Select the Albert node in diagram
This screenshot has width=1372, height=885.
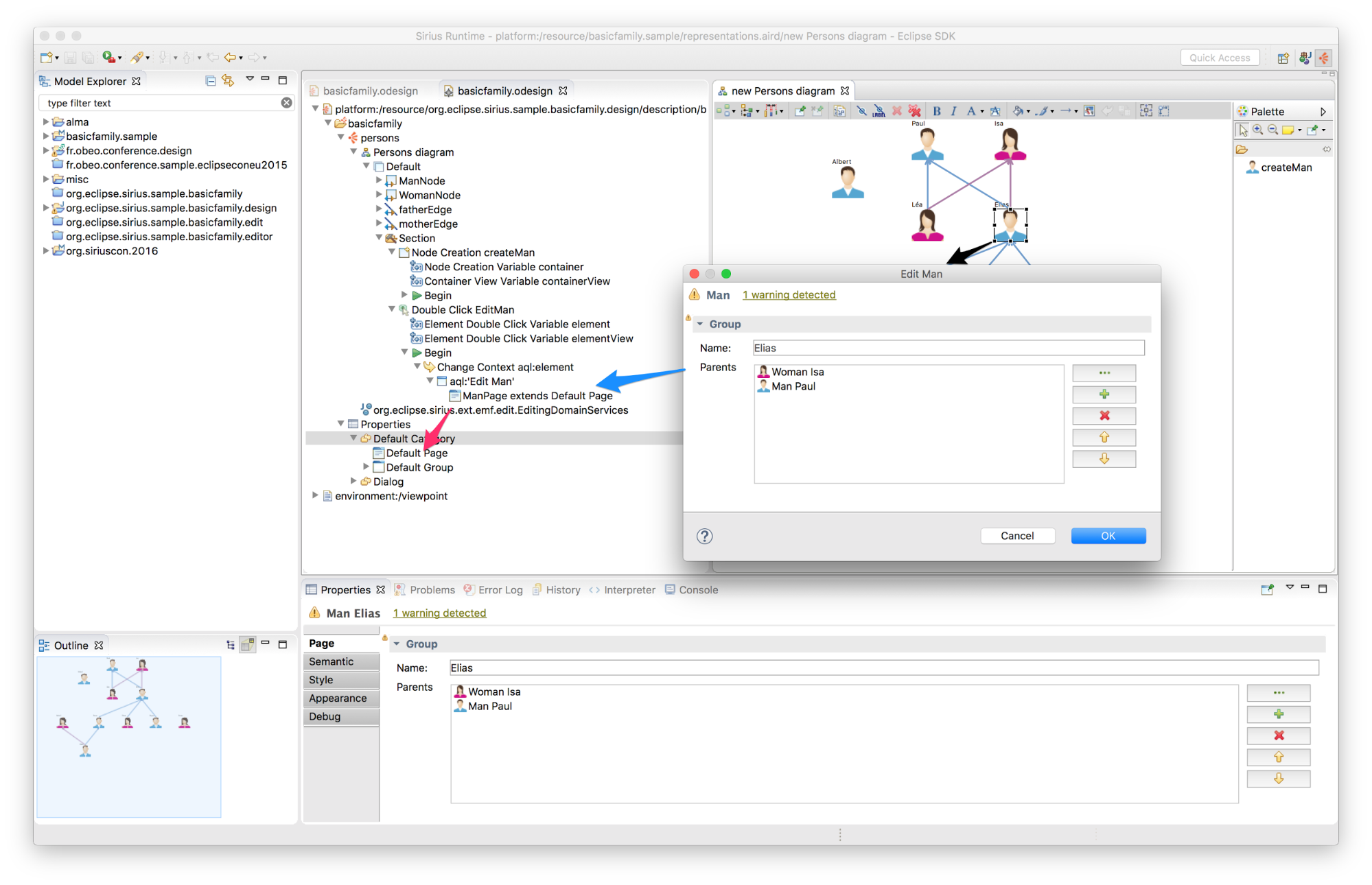click(x=847, y=182)
